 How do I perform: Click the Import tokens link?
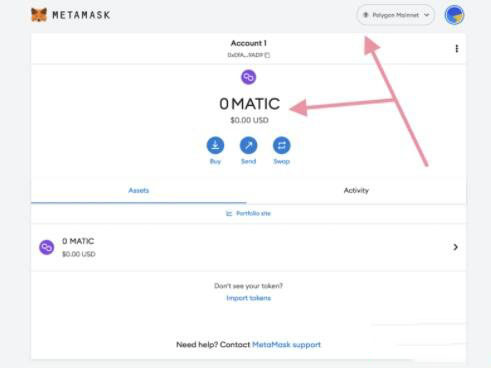[249, 298]
